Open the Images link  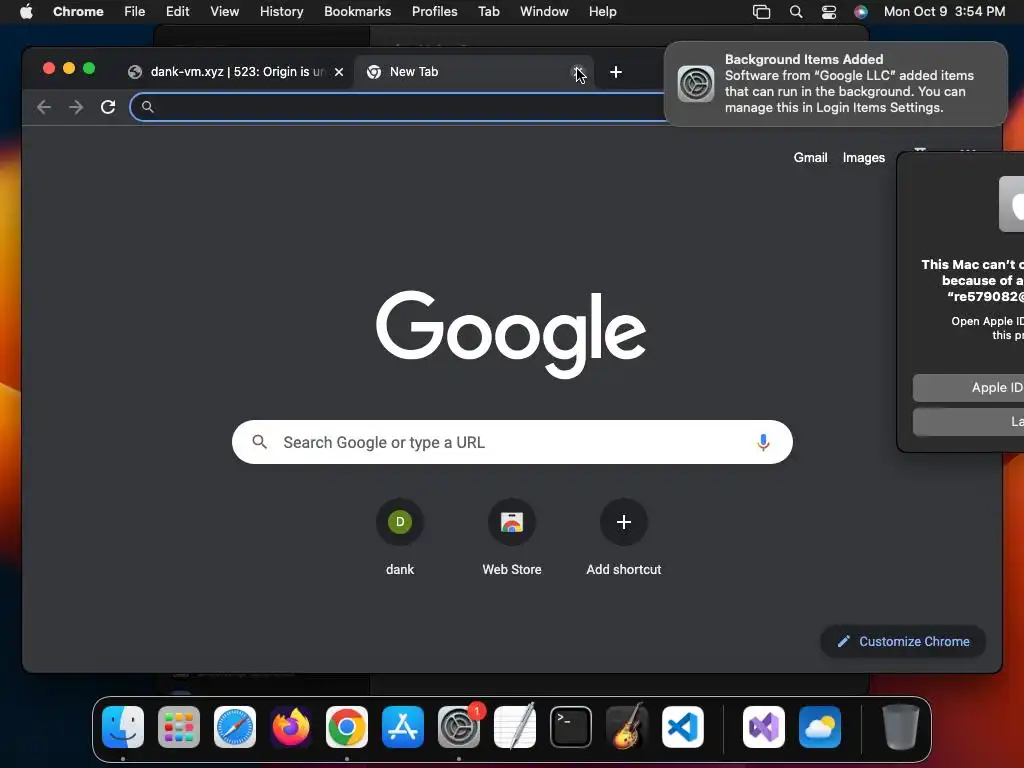(863, 157)
